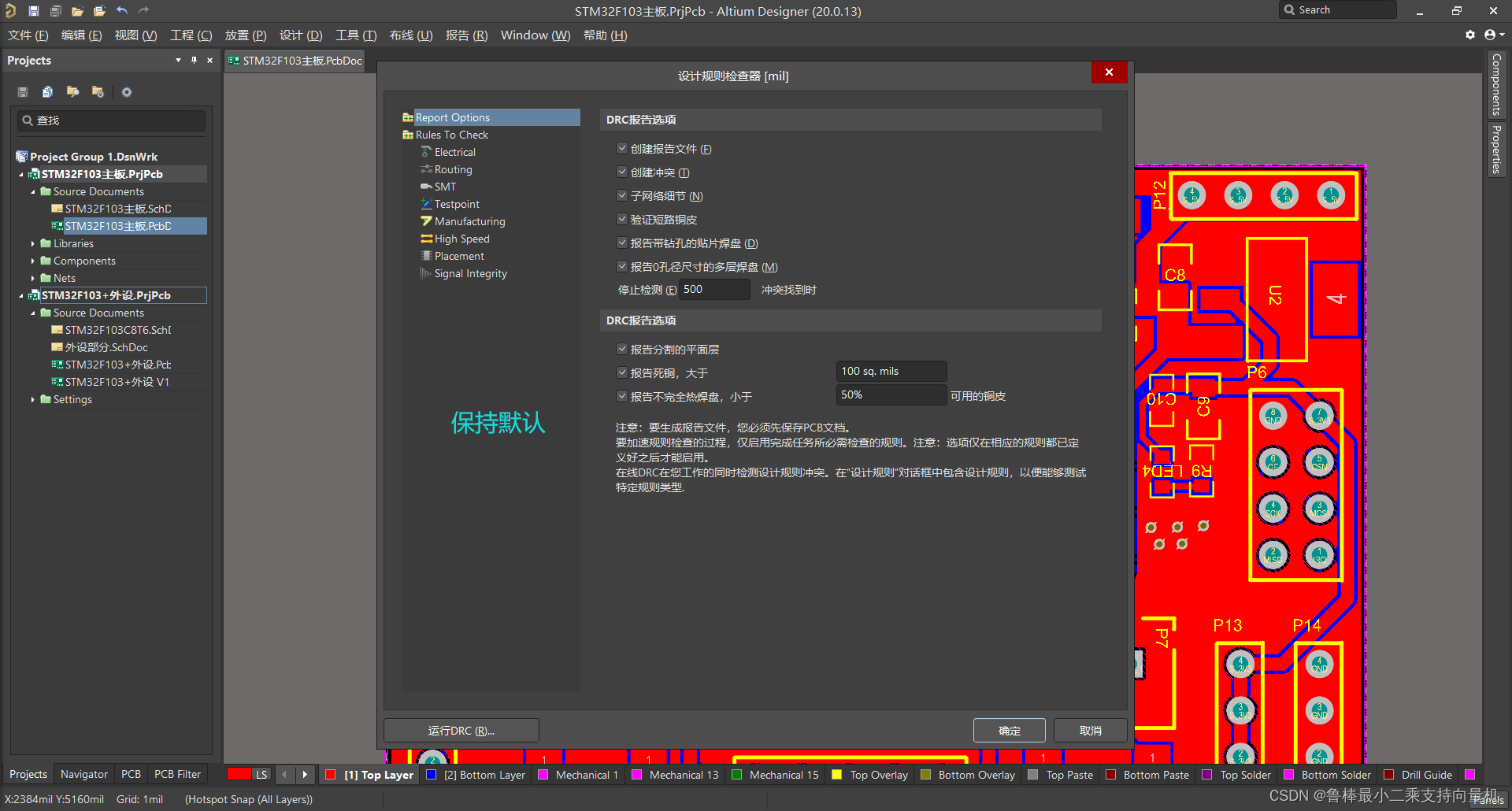Click Projects panel save icon

point(23,92)
